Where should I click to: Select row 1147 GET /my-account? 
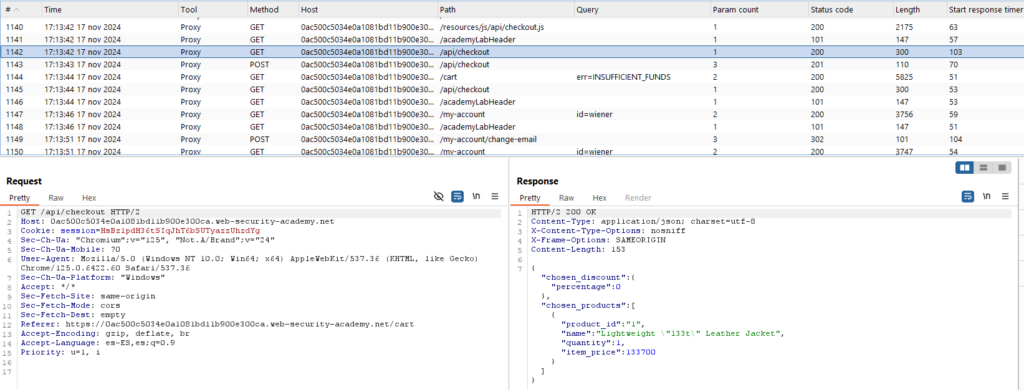[x=512, y=114]
